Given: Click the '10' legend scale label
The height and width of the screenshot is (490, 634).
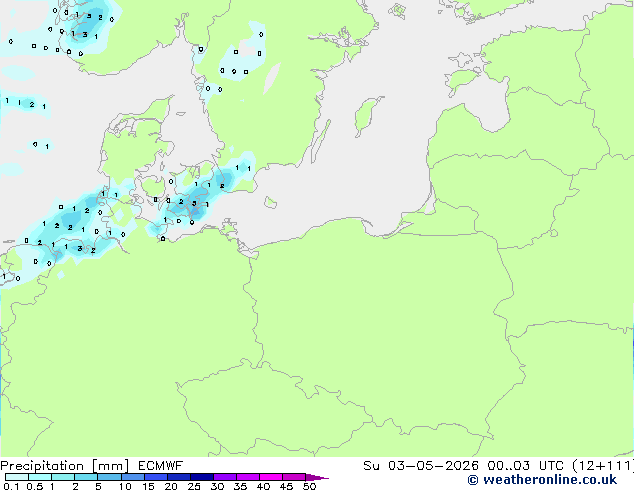Looking at the screenshot, I should pos(125,486).
